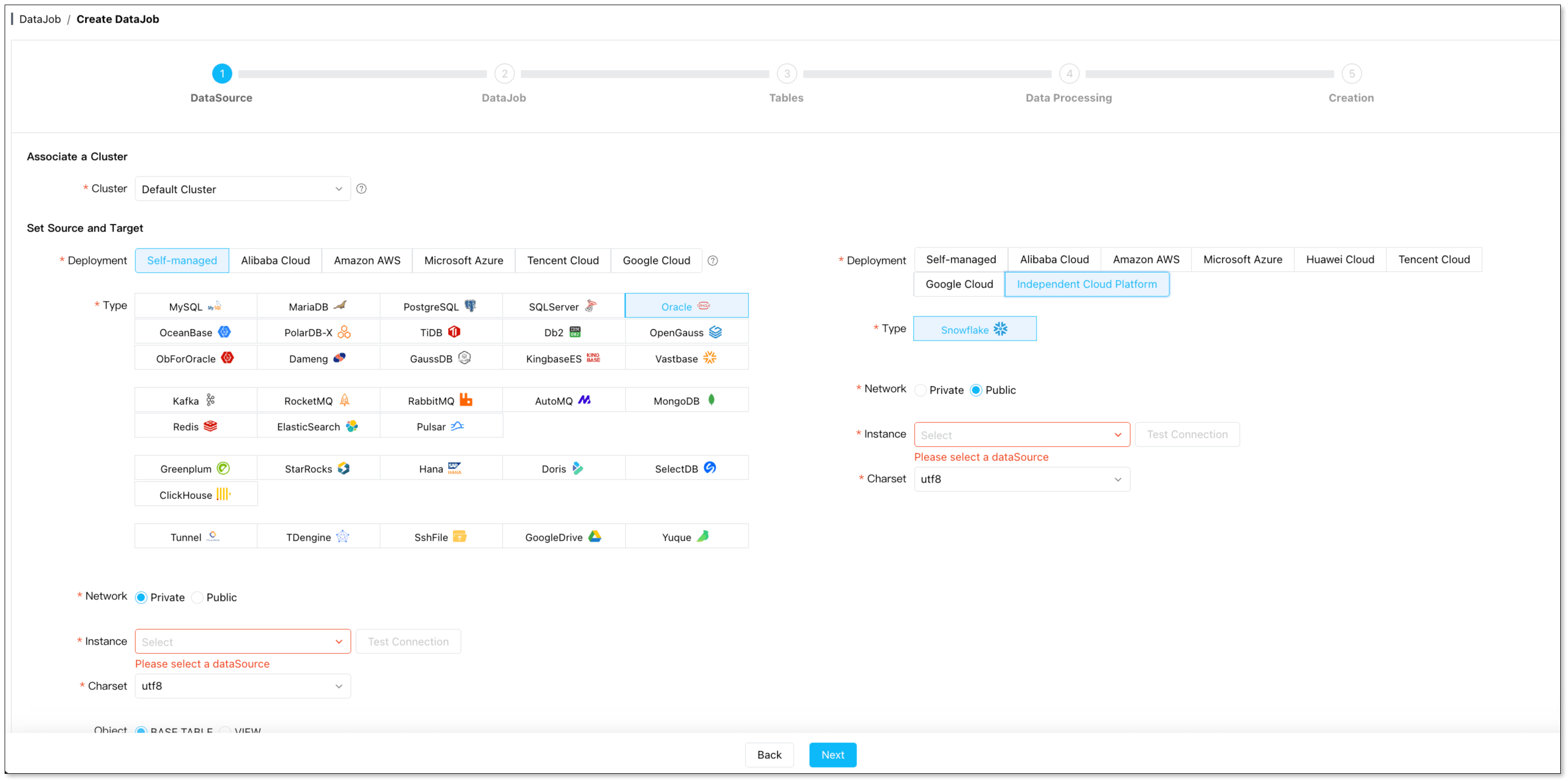Screen dimensions: 1568x781
Task: Select Snowflake target type
Action: (974, 329)
